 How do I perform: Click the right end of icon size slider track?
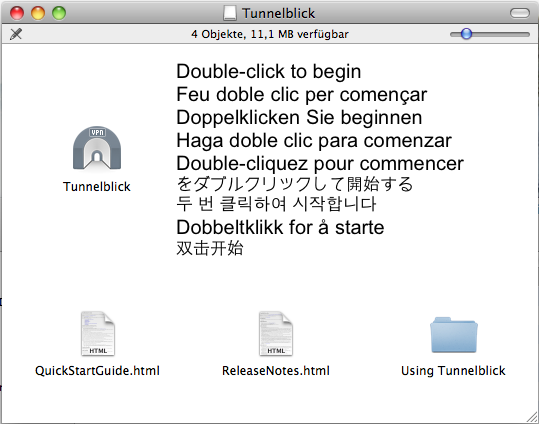526,34
